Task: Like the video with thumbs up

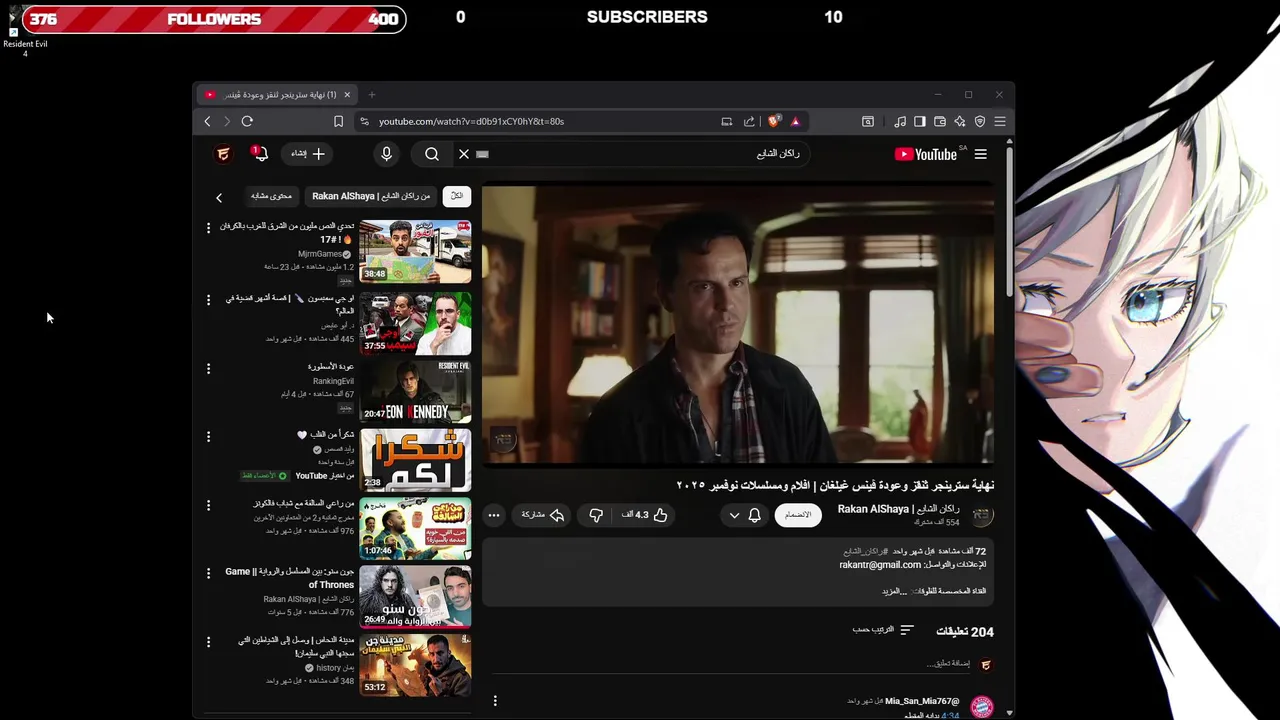Action: pos(645,515)
